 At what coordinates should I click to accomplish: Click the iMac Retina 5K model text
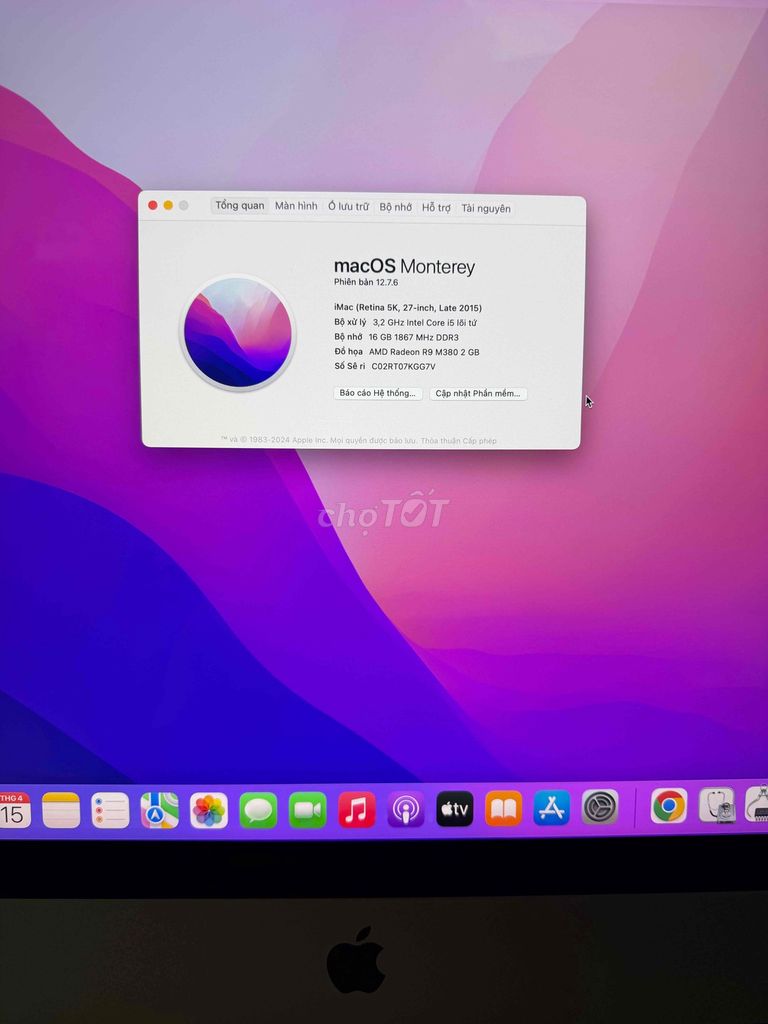click(408, 308)
